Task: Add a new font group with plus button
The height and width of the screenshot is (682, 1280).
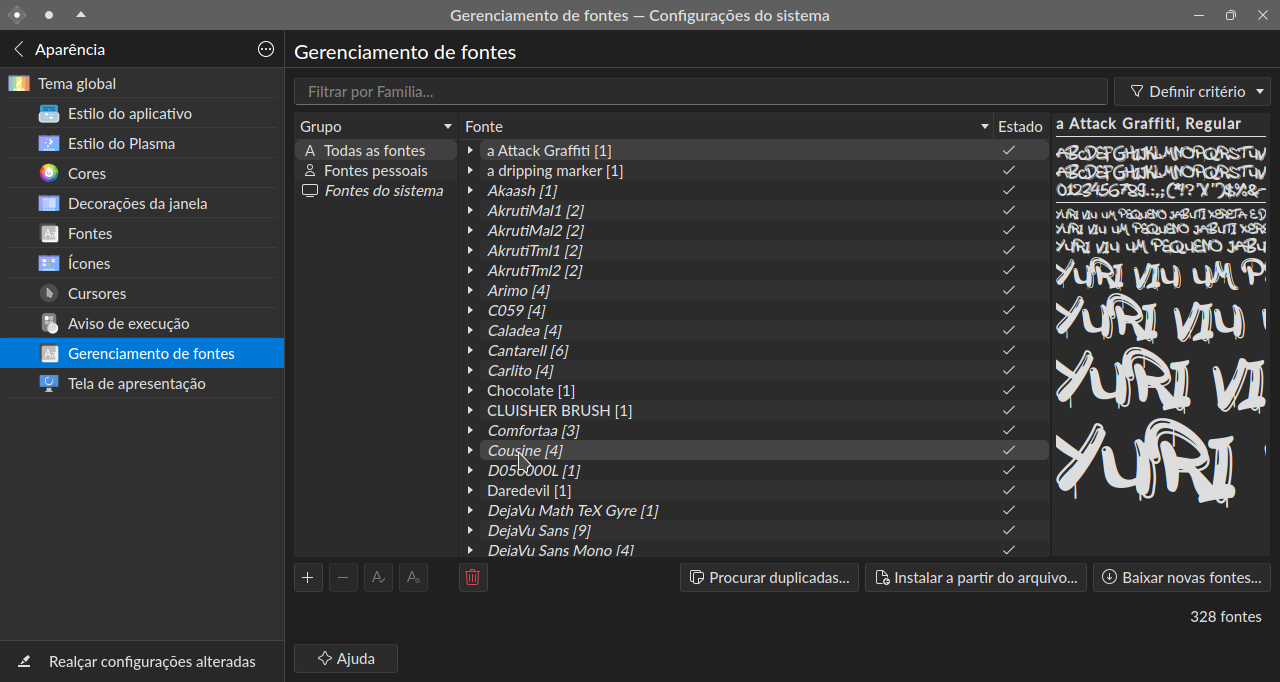Action: coord(308,578)
